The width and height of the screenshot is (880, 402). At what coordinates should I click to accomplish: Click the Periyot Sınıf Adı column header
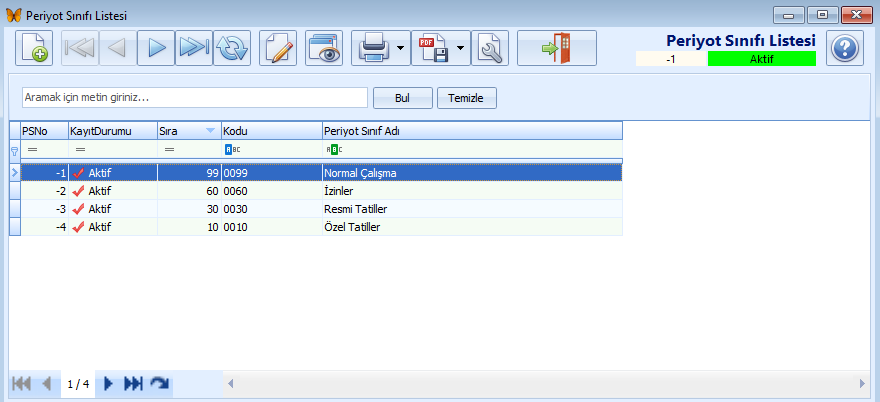point(470,131)
